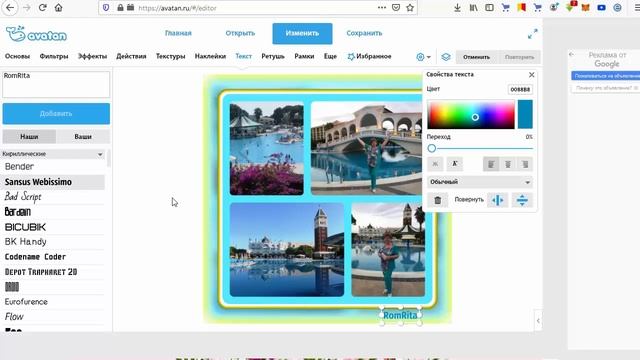Select the Codename Coder font
The width and height of the screenshot is (640, 360).
pos(53,257)
